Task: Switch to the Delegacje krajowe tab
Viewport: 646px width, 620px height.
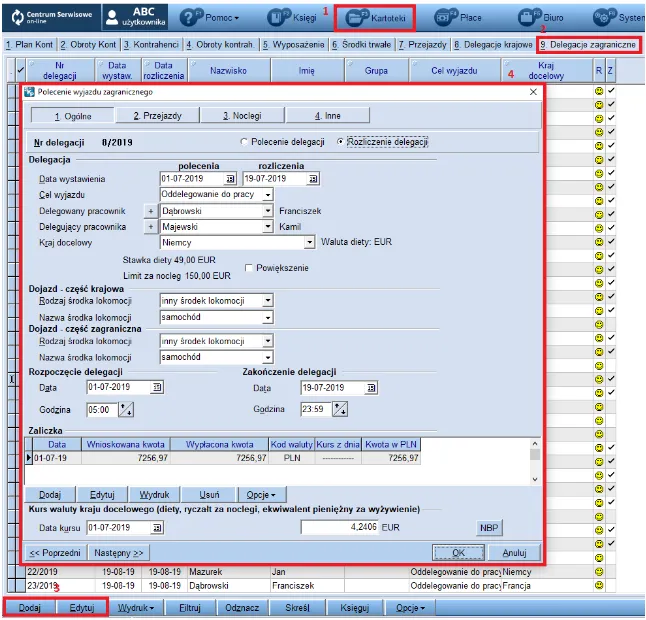Action: (x=494, y=45)
